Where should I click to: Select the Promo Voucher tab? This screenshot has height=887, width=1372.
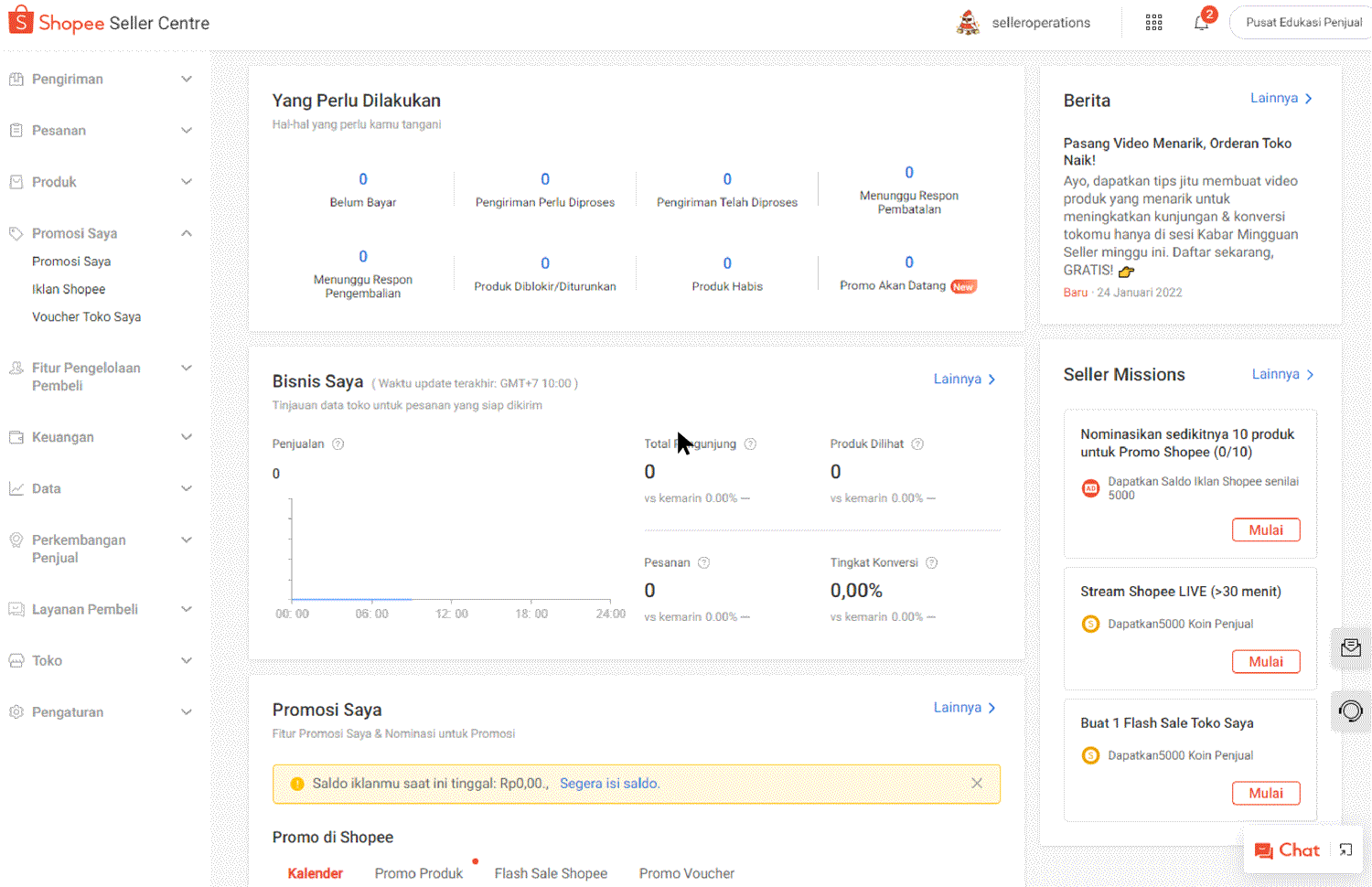[x=686, y=873]
